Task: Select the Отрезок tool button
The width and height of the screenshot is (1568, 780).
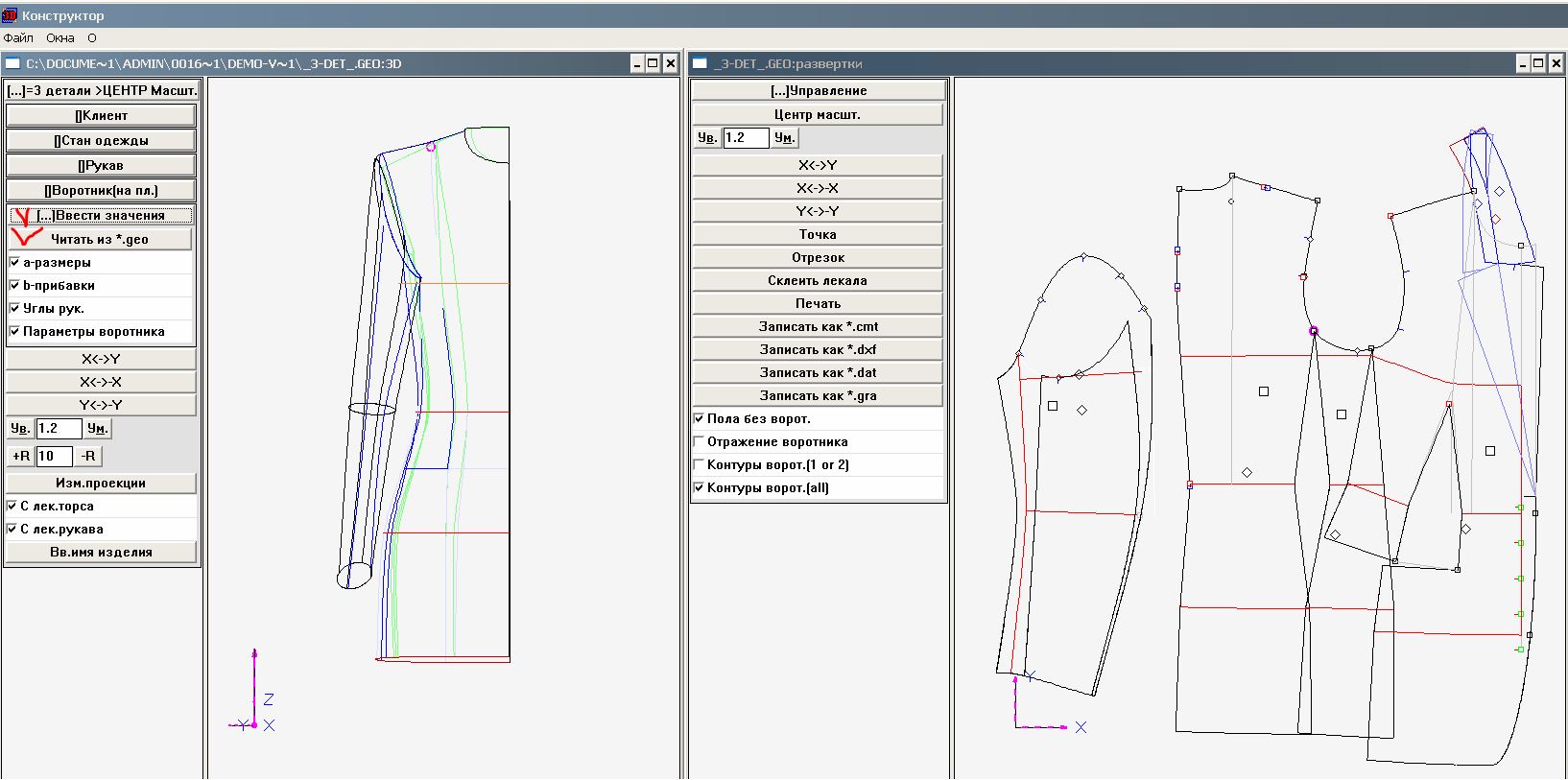Action: [818, 257]
